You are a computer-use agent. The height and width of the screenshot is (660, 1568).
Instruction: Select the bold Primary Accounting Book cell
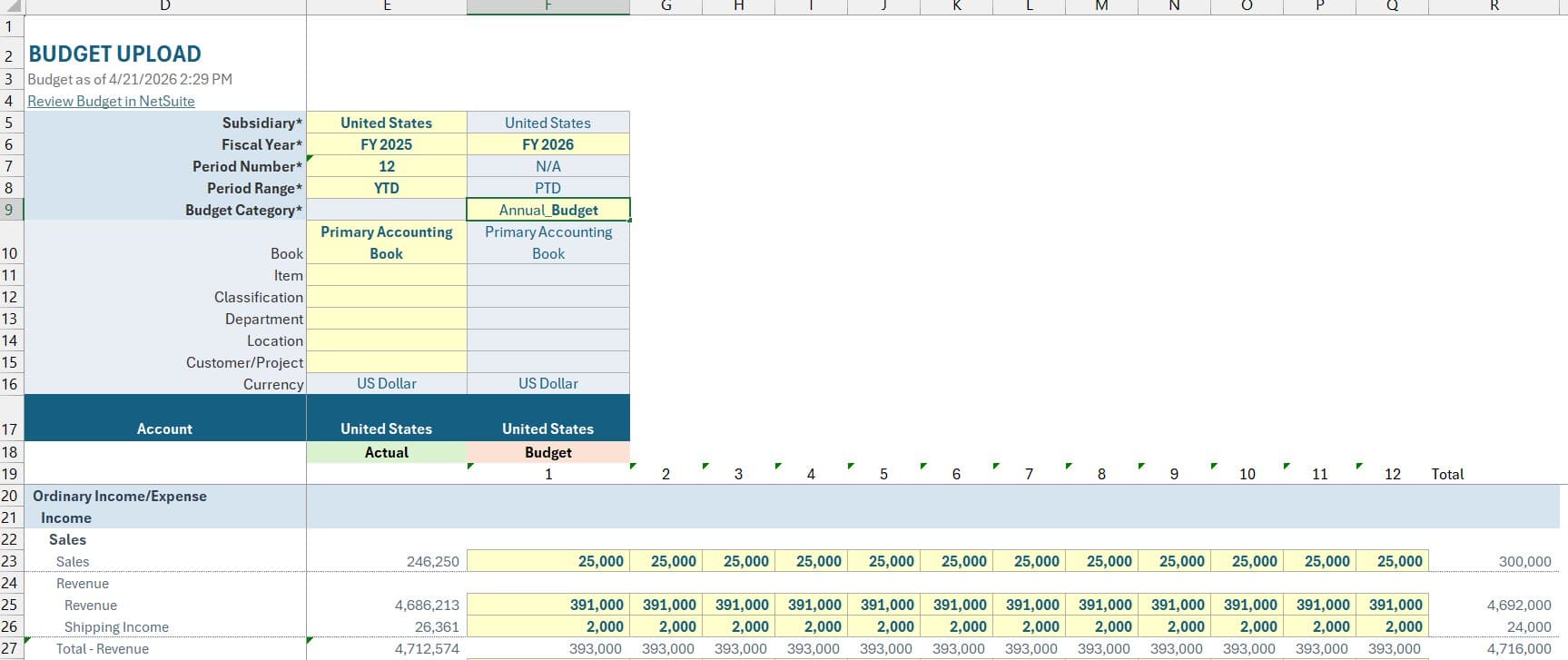tap(387, 242)
